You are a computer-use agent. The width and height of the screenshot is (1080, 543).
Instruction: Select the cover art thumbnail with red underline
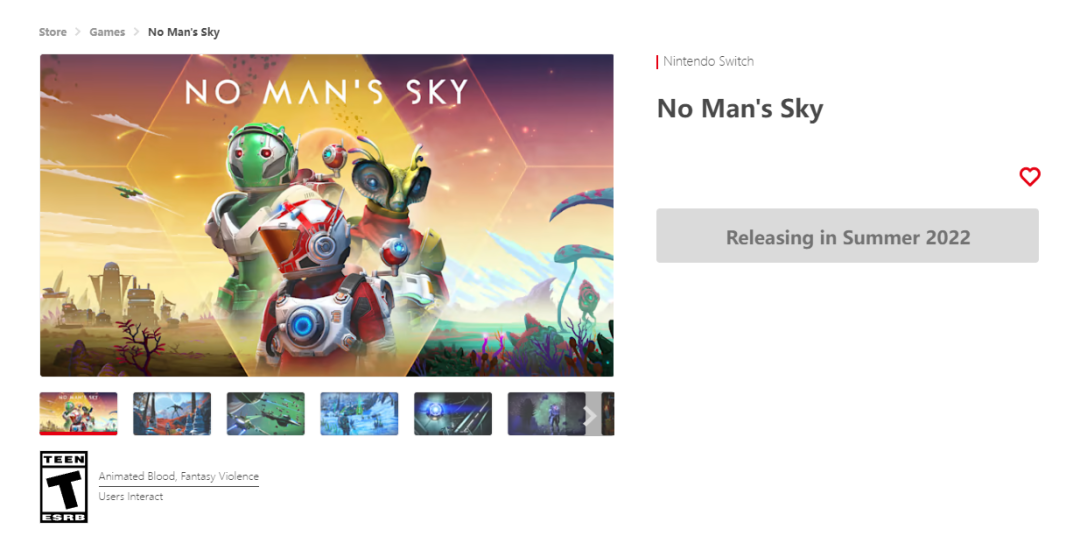79,413
